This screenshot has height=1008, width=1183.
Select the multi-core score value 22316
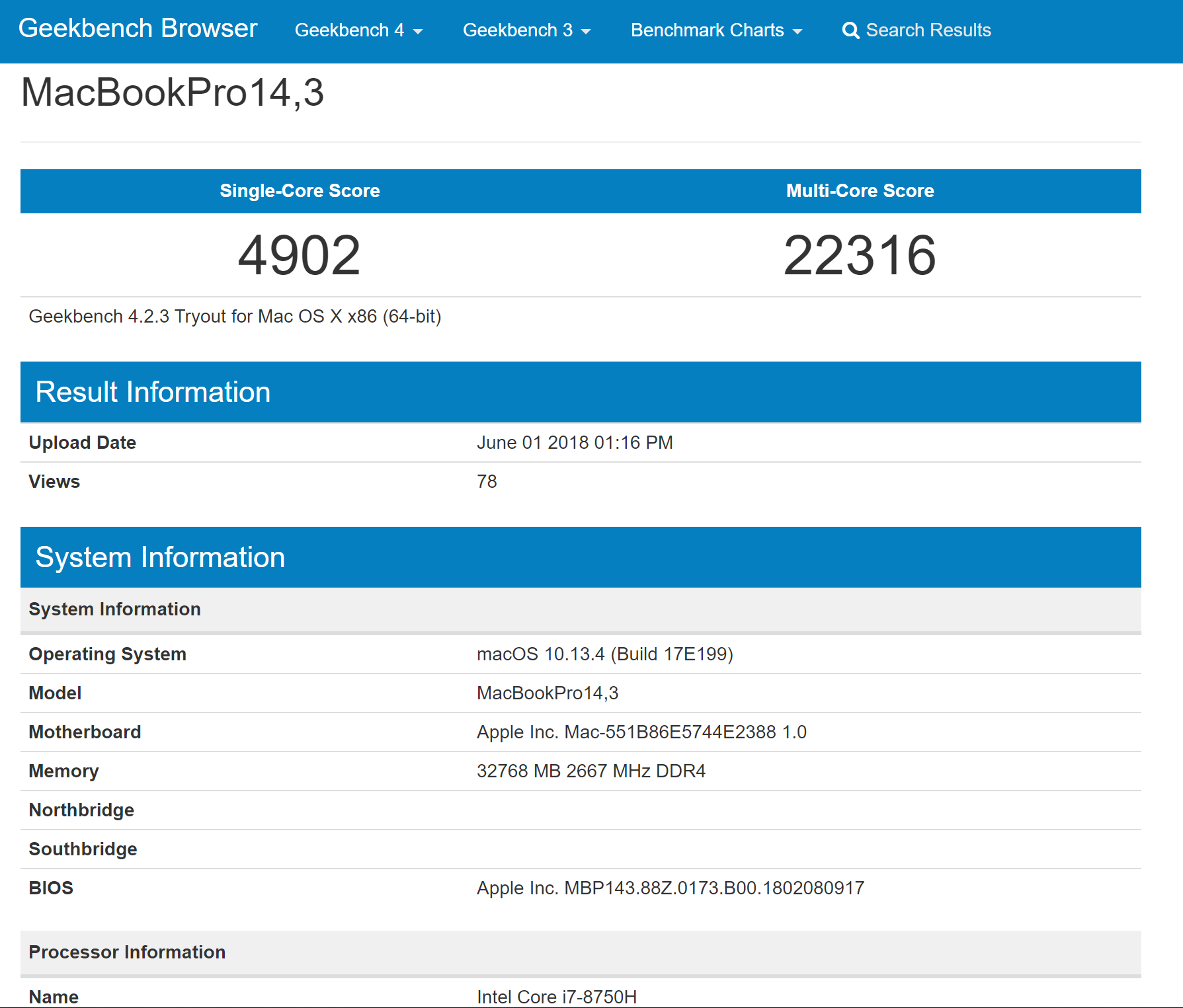point(859,255)
